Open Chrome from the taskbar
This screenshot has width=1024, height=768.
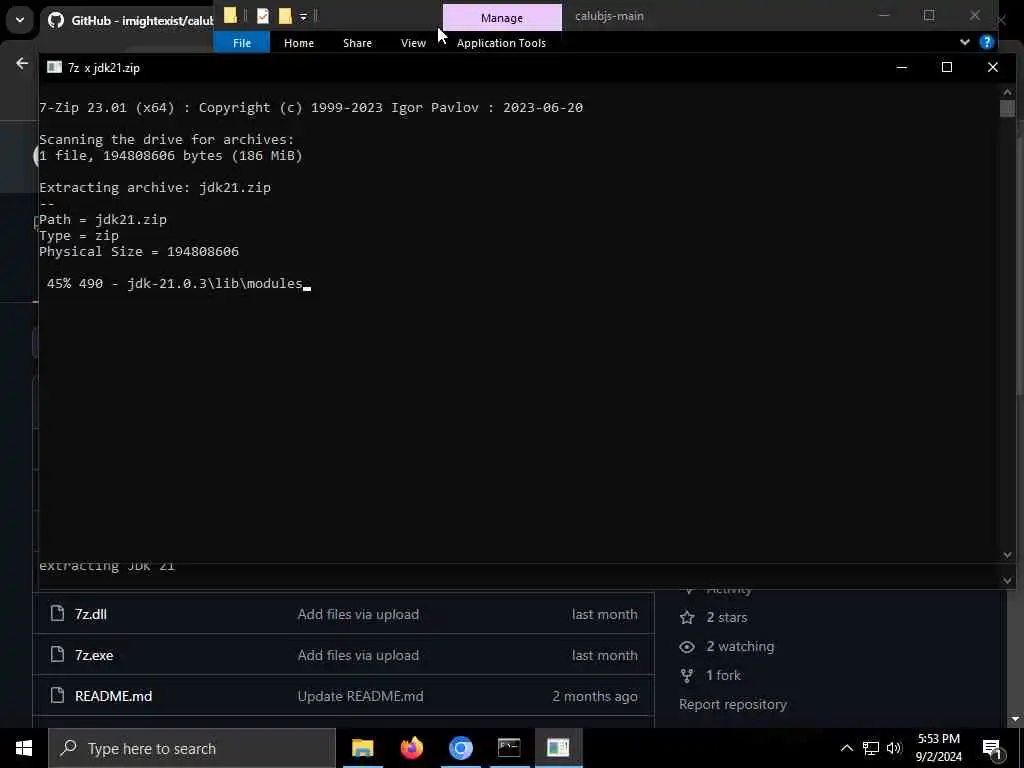pos(460,748)
